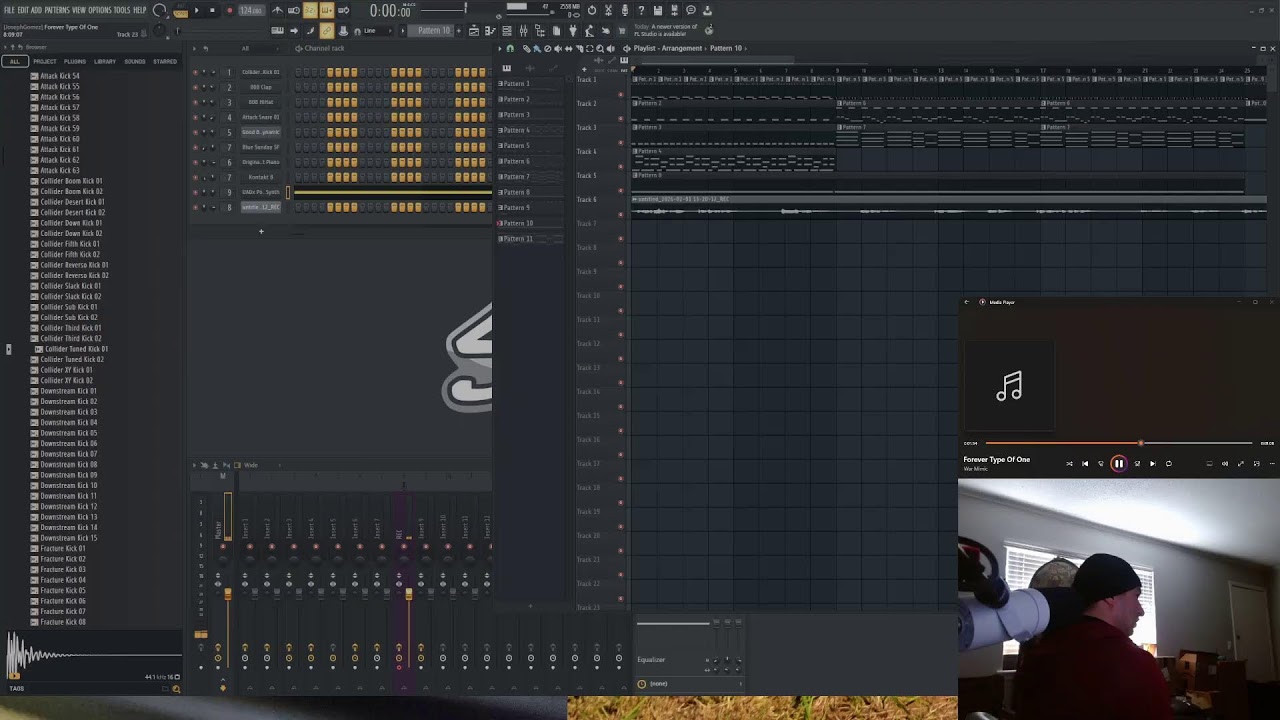Select the magnet snap icon in playlist
The width and height of the screenshot is (1280, 720).
pos(510,48)
